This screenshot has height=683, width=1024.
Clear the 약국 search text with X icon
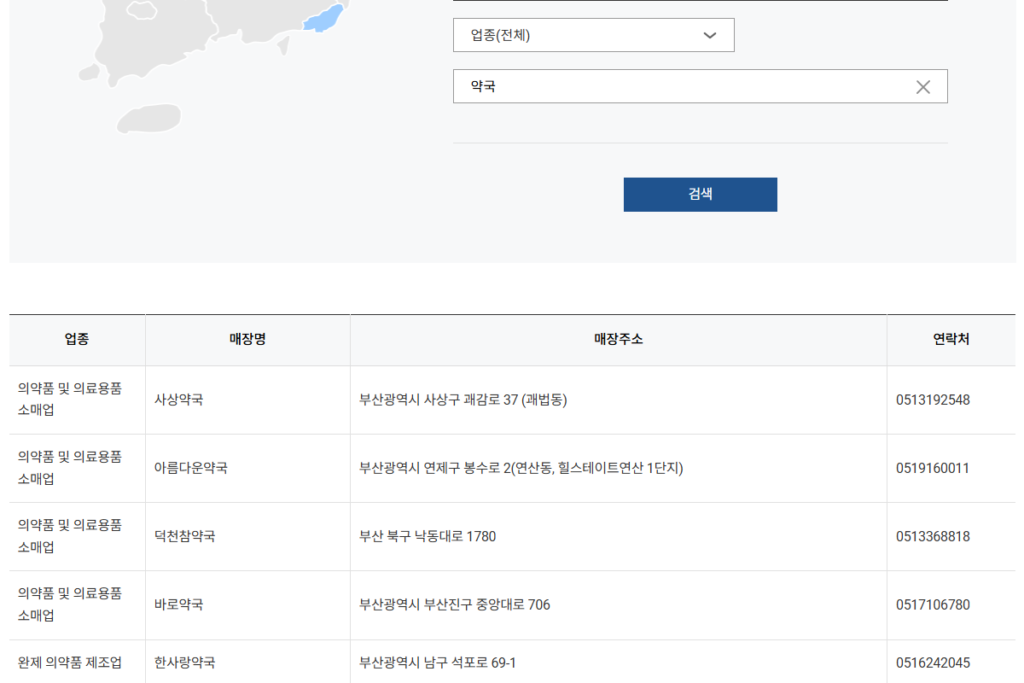coord(923,86)
